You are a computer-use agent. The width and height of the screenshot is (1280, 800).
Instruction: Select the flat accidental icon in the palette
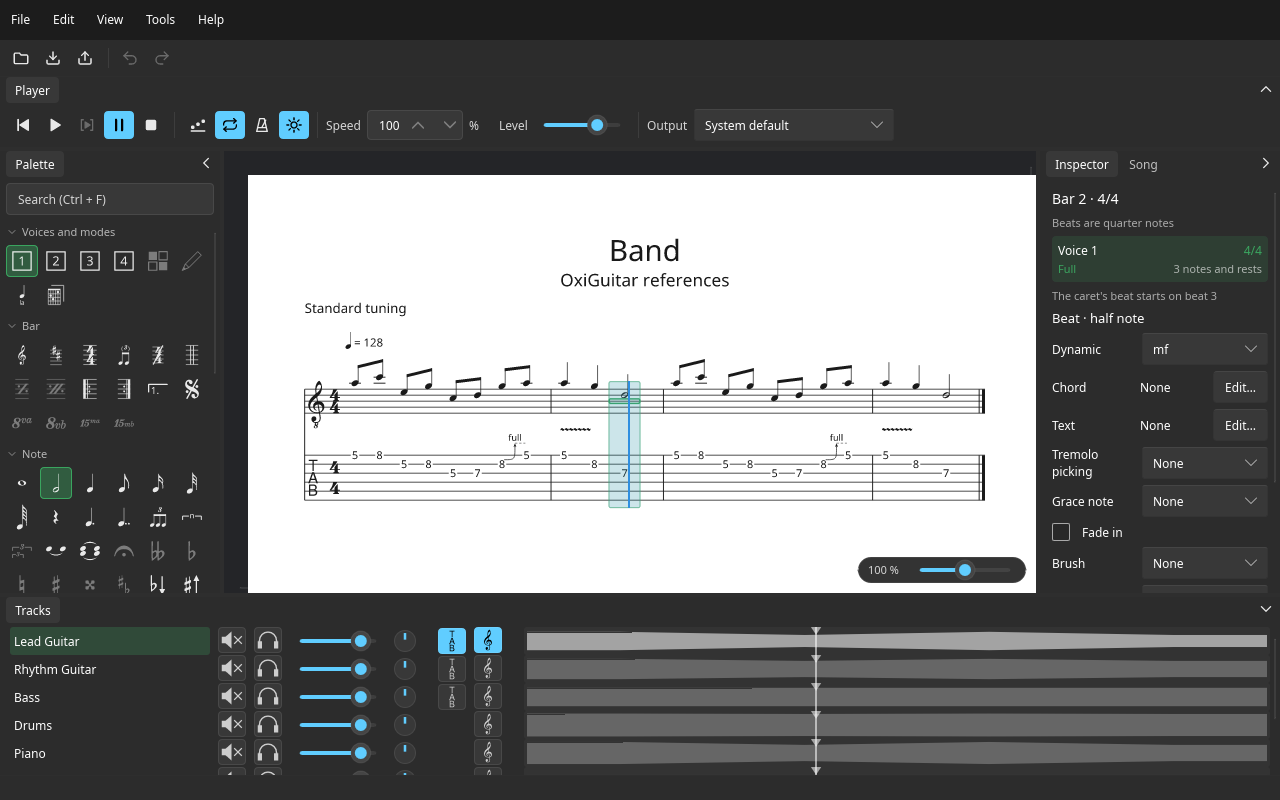pyautogui.click(x=192, y=551)
